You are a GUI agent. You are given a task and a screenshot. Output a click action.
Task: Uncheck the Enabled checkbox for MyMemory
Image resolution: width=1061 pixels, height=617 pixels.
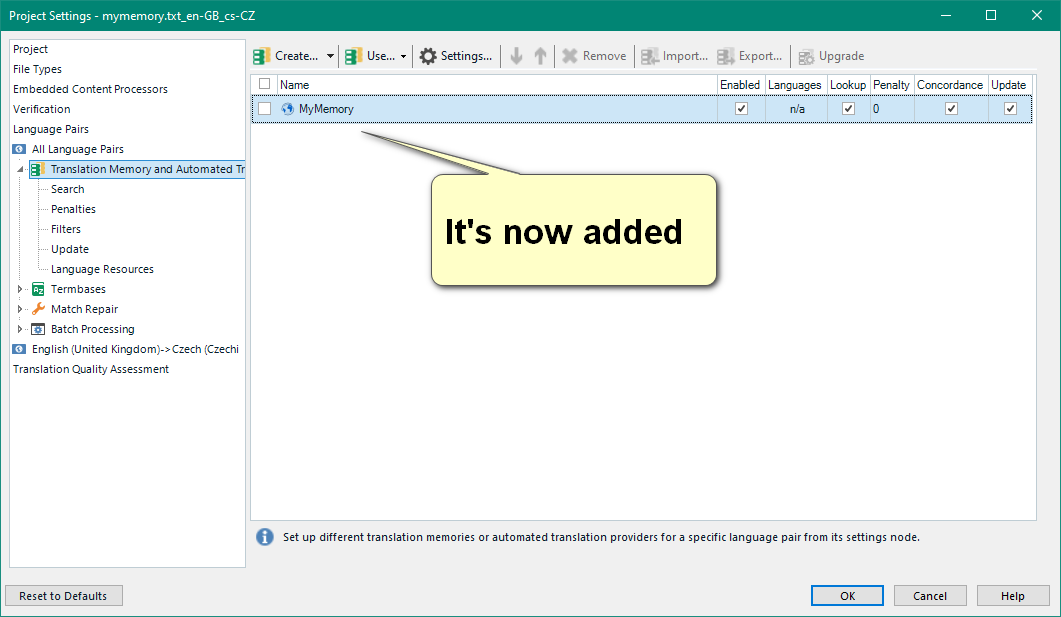tap(741, 109)
